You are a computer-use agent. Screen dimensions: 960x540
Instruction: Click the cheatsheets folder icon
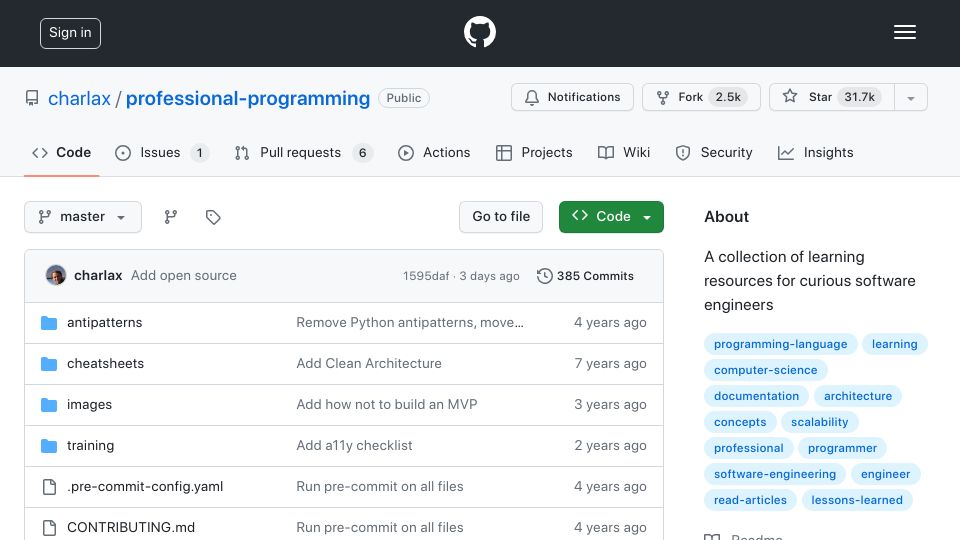(x=49, y=364)
